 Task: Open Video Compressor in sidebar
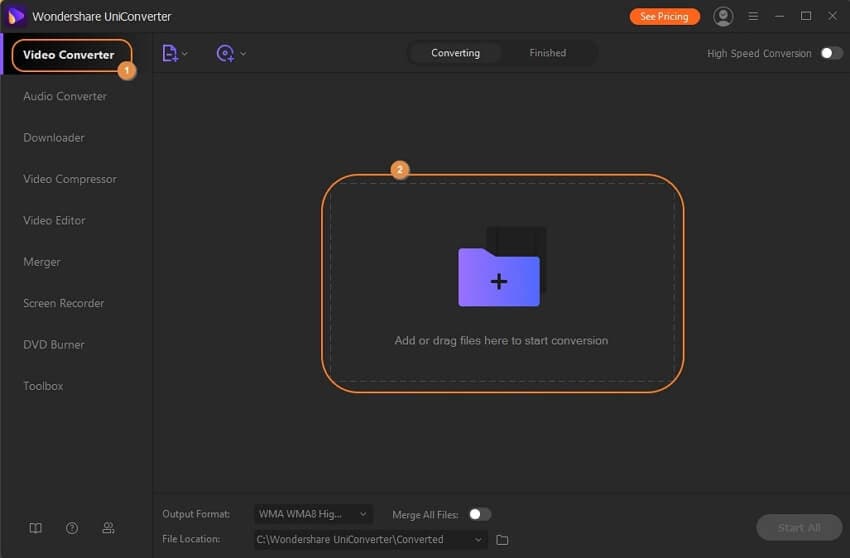pos(69,179)
